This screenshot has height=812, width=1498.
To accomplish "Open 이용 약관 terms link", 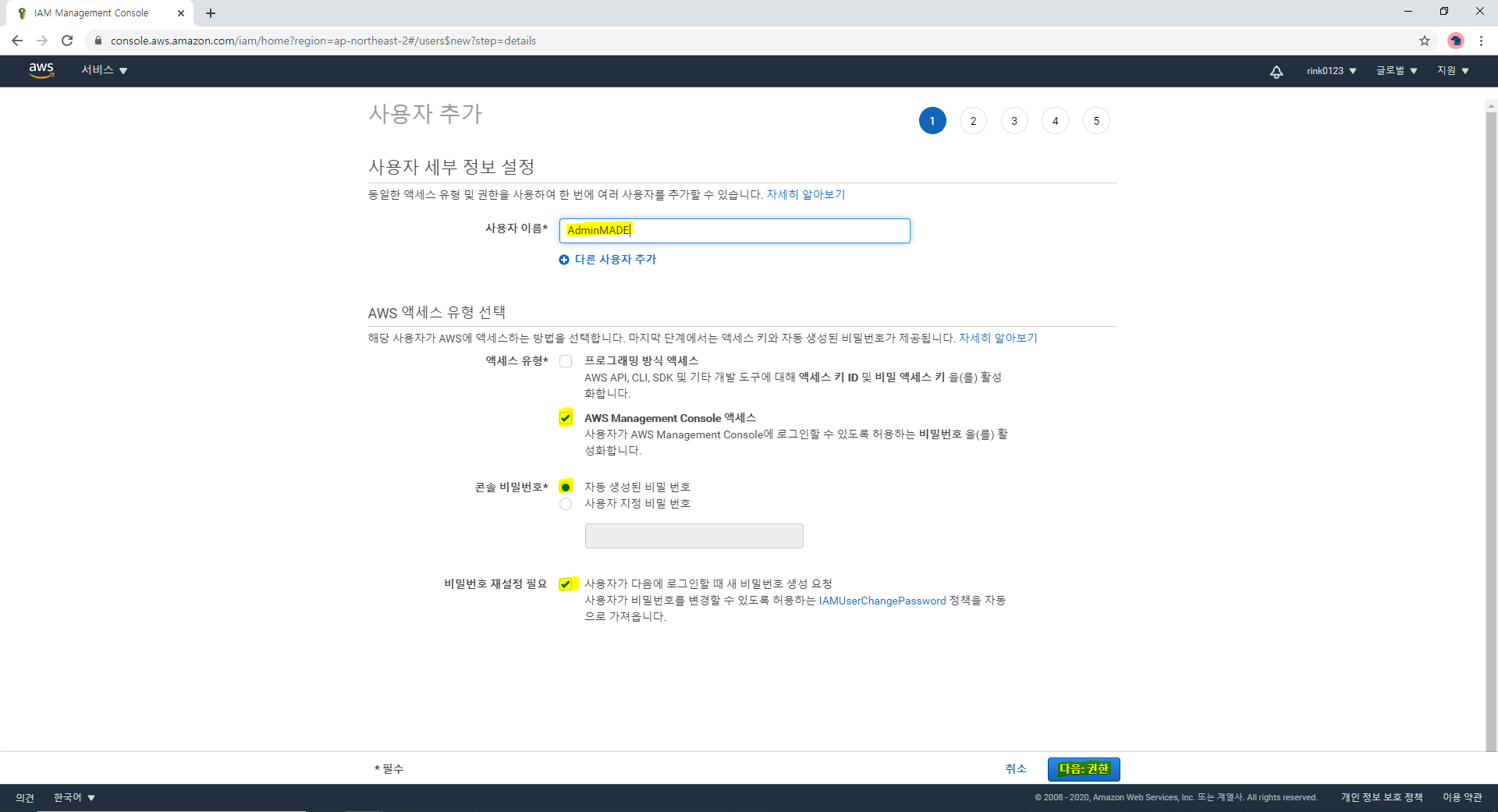I will pyautogui.click(x=1462, y=797).
